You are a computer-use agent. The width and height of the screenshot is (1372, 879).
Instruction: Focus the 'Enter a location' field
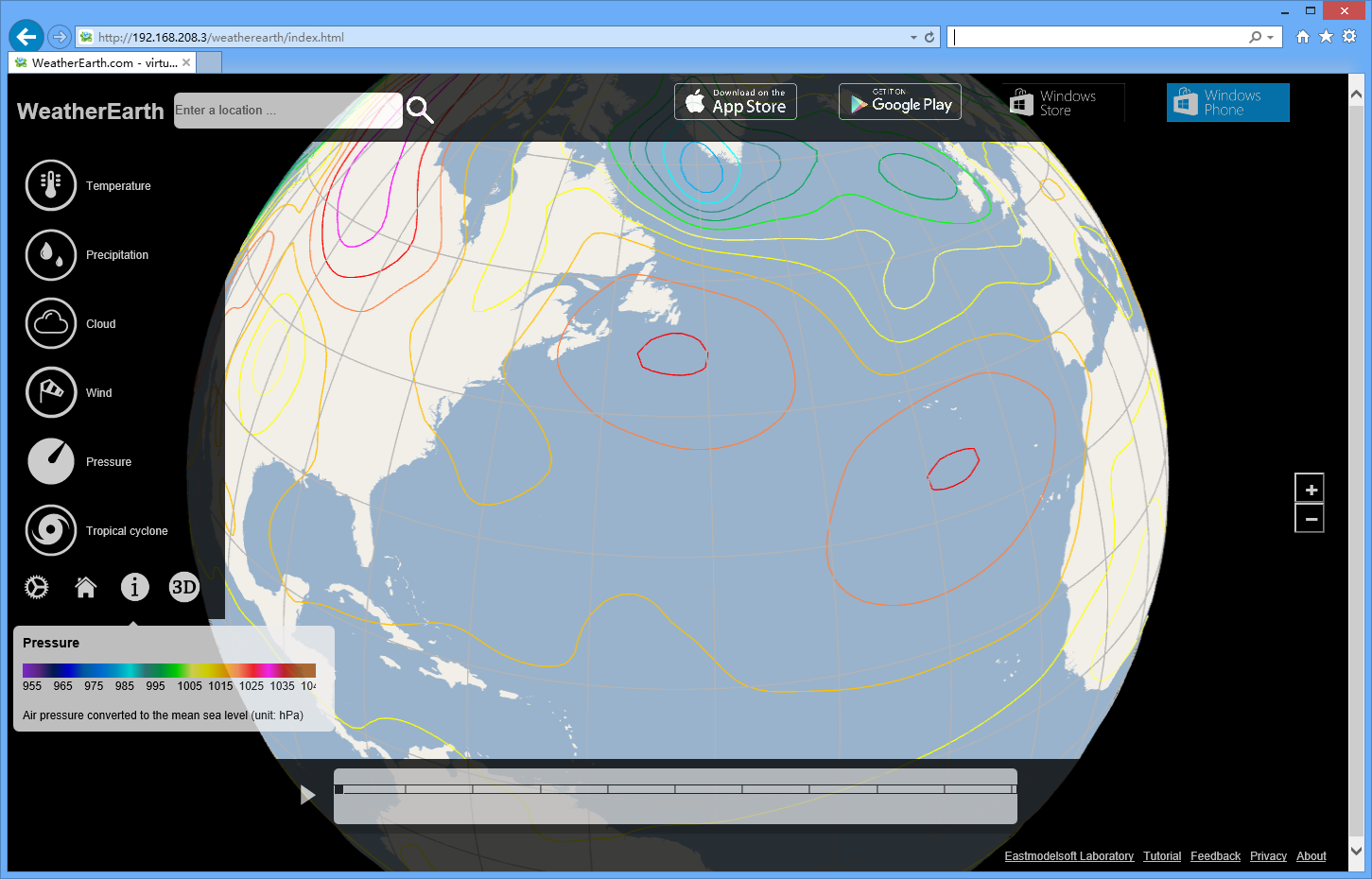(288, 111)
